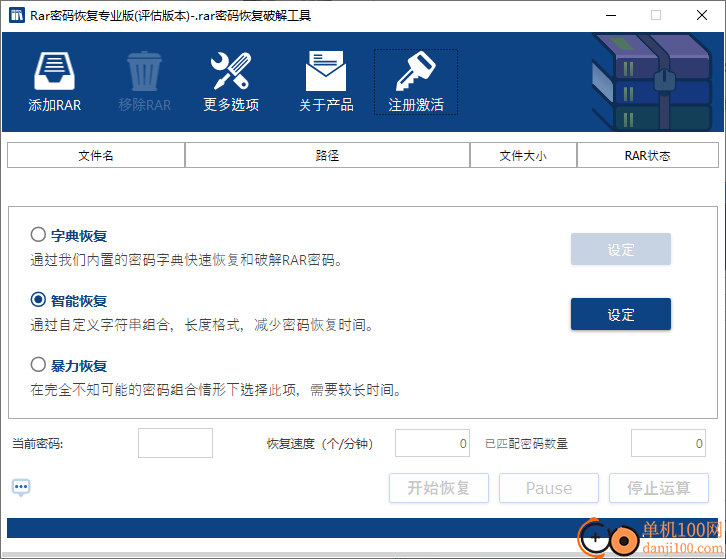This screenshot has height=559, width=726.
Task: Open 更多选项 tools icon
Action: point(231,70)
